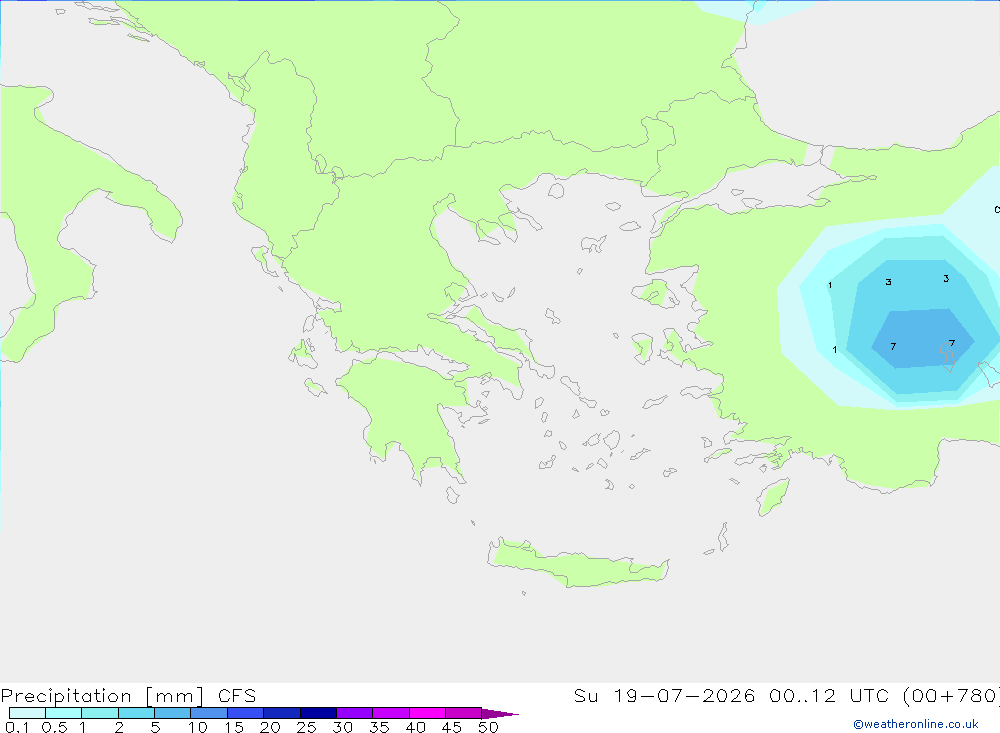Click the 30–35 mm violet legend swatch
This screenshot has height=733, width=1000.
[355, 713]
